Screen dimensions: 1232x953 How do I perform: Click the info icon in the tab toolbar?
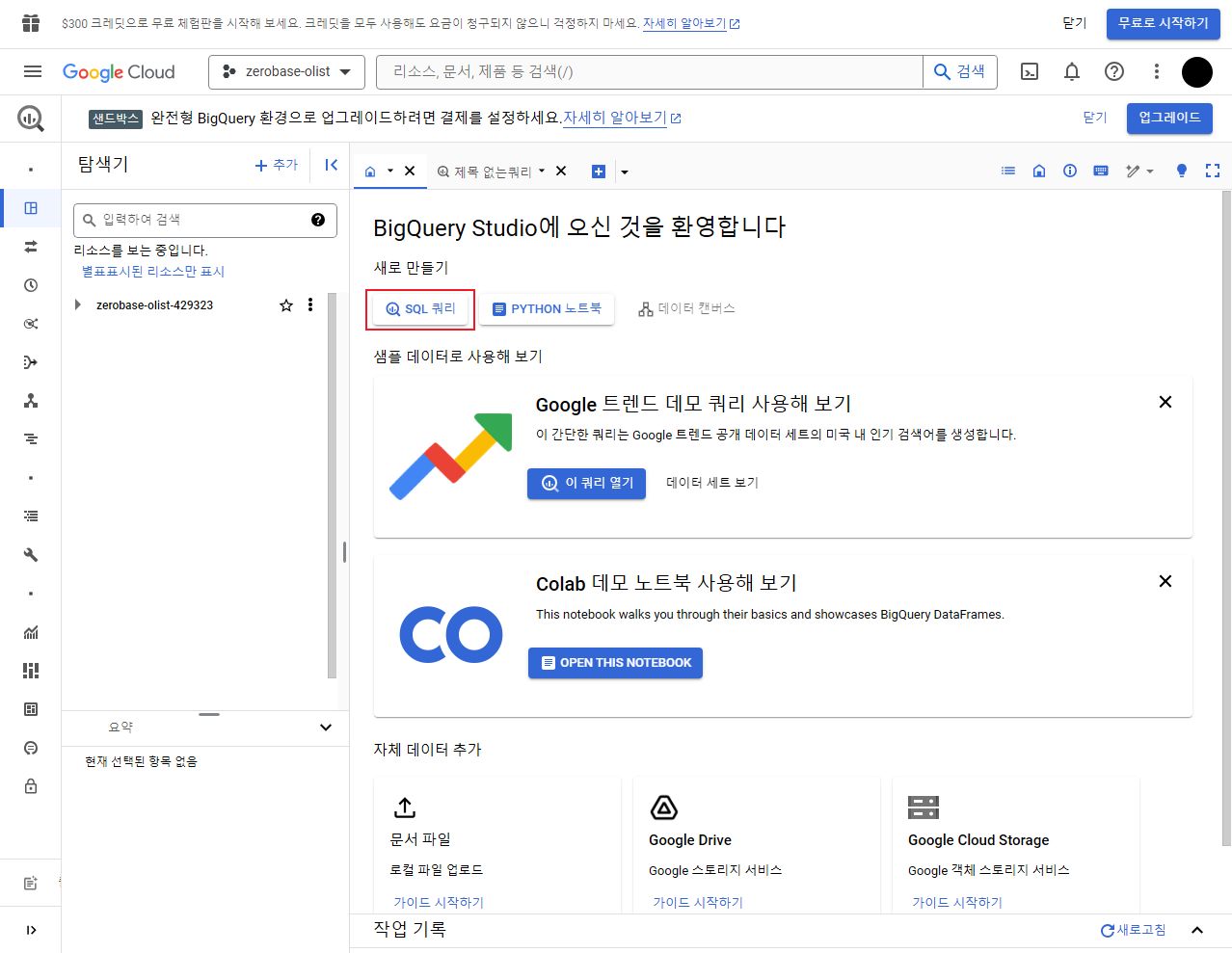[x=1070, y=171]
